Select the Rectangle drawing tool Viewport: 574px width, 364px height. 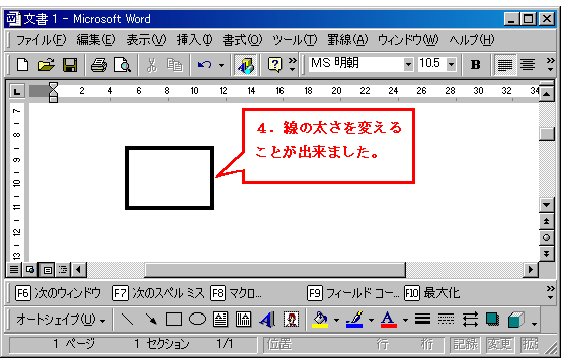(x=174, y=319)
